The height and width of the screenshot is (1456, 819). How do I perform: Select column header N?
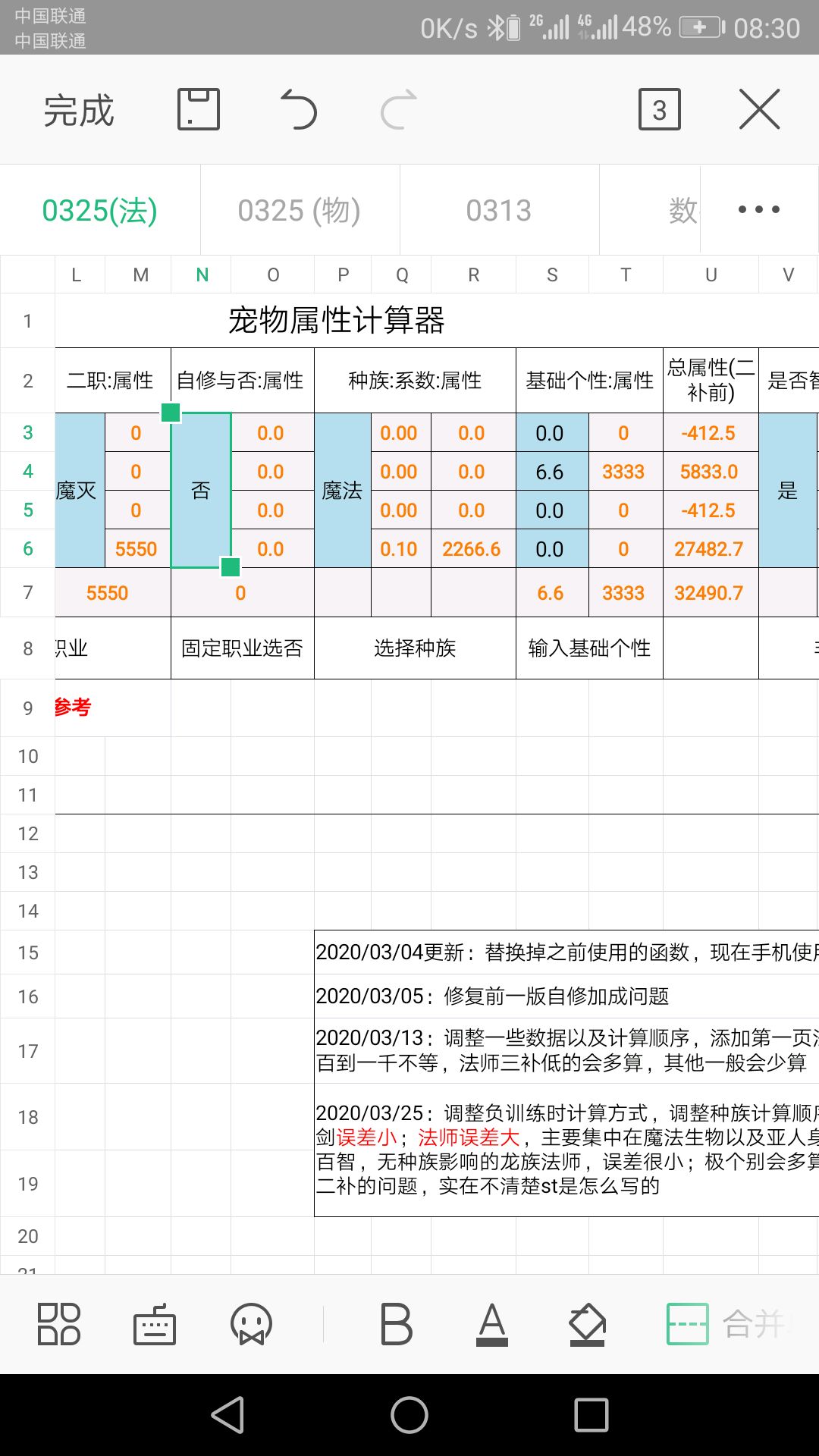202,275
